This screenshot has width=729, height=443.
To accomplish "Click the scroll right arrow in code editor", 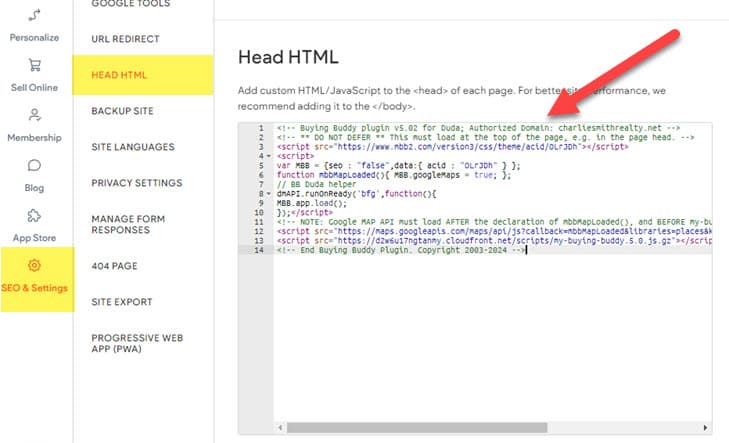I will pyautogui.click(x=705, y=428).
